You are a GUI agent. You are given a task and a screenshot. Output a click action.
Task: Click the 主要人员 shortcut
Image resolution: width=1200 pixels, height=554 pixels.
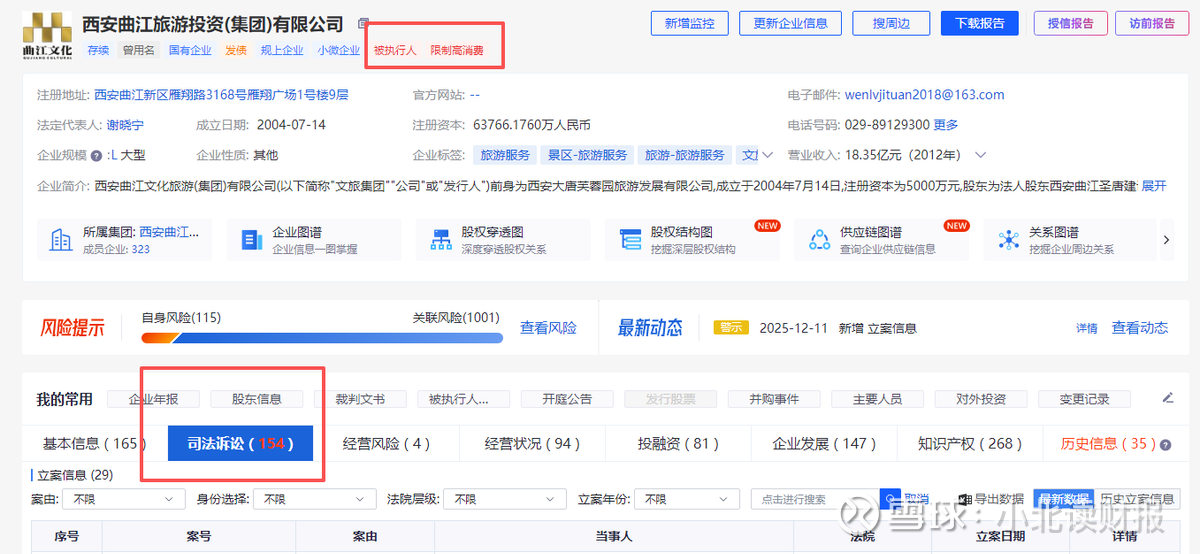point(877,399)
